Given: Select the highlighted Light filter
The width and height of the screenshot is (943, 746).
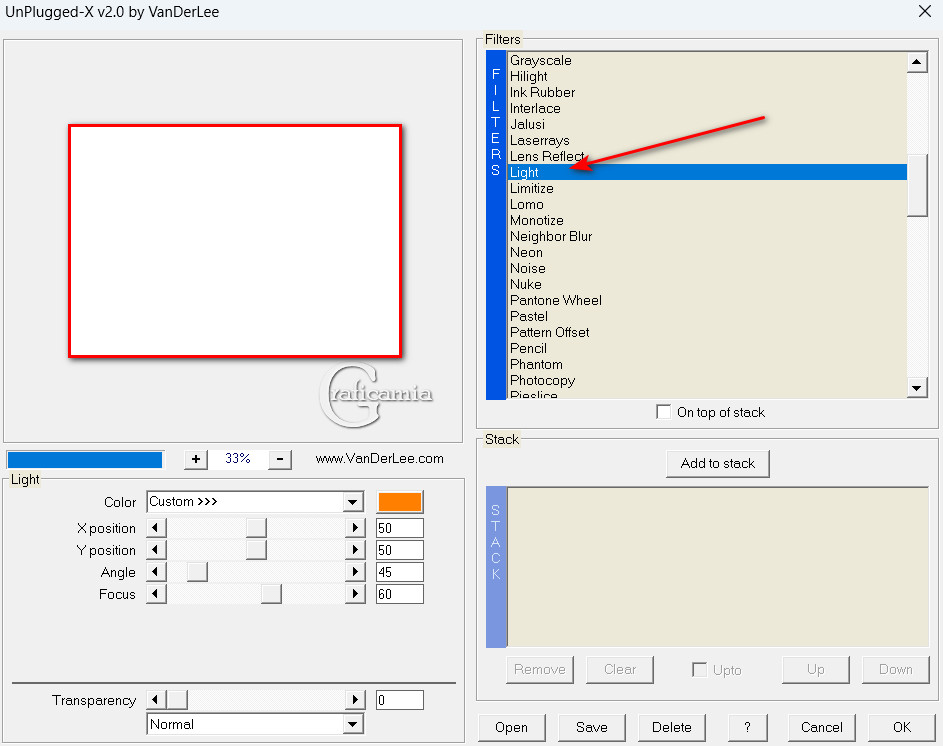Looking at the screenshot, I should click(707, 172).
